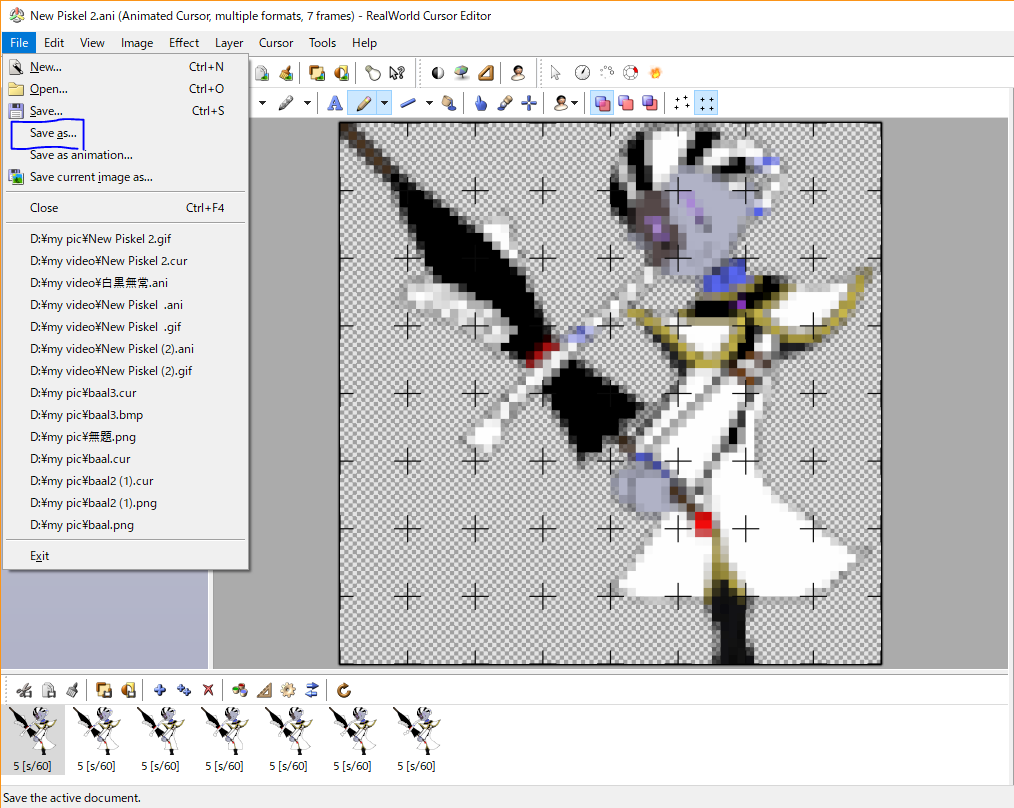This screenshot has width=1014, height=808.
Task: Select the Brush tool in toolbar
Action: (x=505, y=103)
